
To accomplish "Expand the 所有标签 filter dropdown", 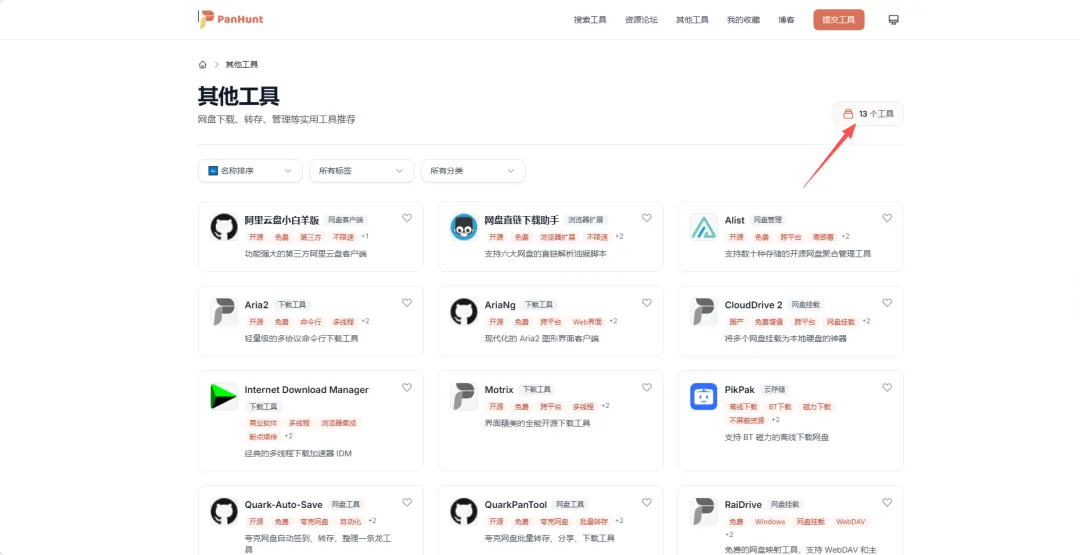I will [362, 171].
